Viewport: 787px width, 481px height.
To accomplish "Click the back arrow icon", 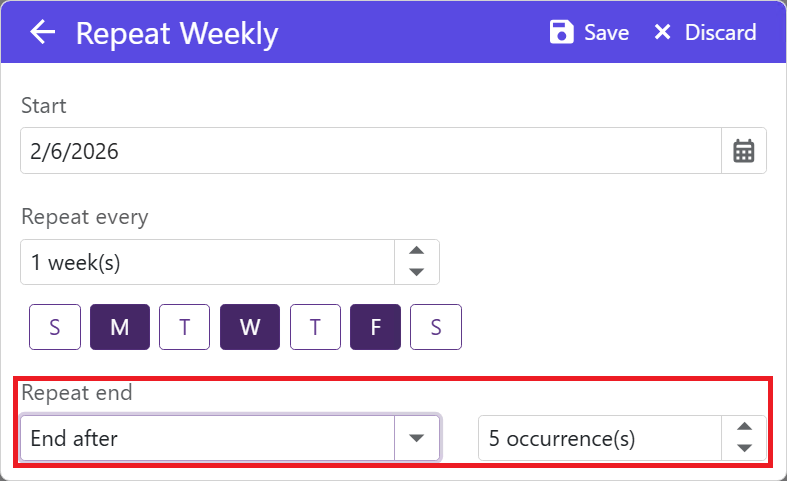I will click(42, 33).
